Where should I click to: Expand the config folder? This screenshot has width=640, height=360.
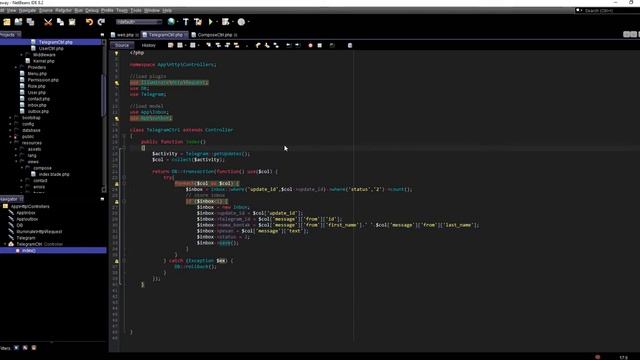[10, 124]
